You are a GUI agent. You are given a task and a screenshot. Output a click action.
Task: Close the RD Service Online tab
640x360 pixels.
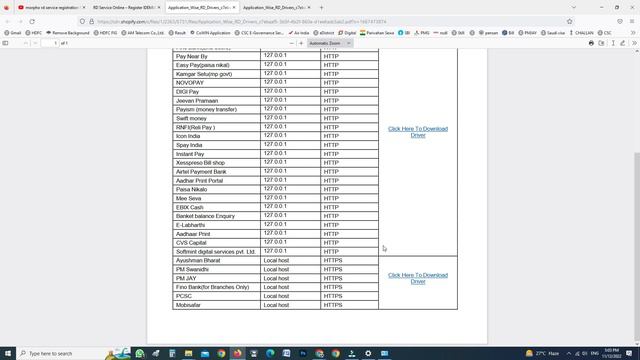(159, 7)
